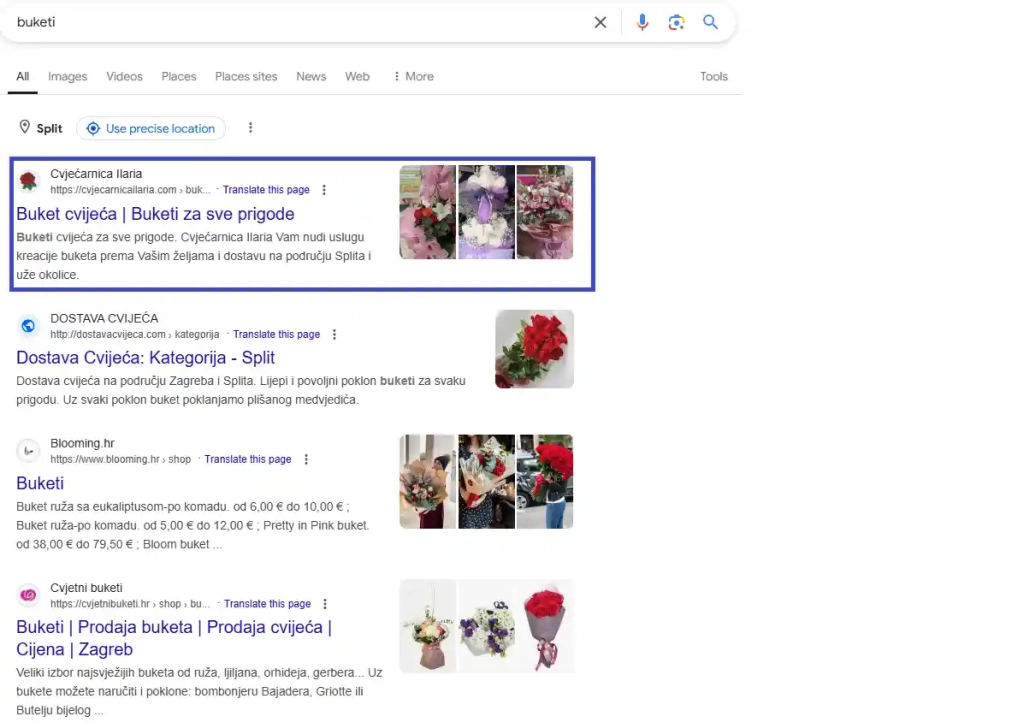
Task: Open Dostava Cvijeća: Kategorija - Split link
Action: pos(146,358)
